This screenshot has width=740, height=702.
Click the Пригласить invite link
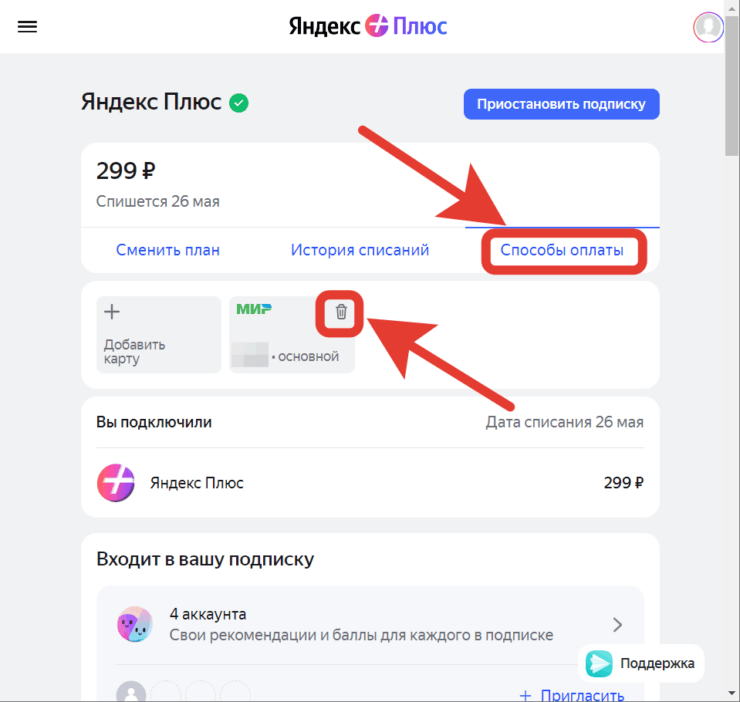[x=573, y=695]
